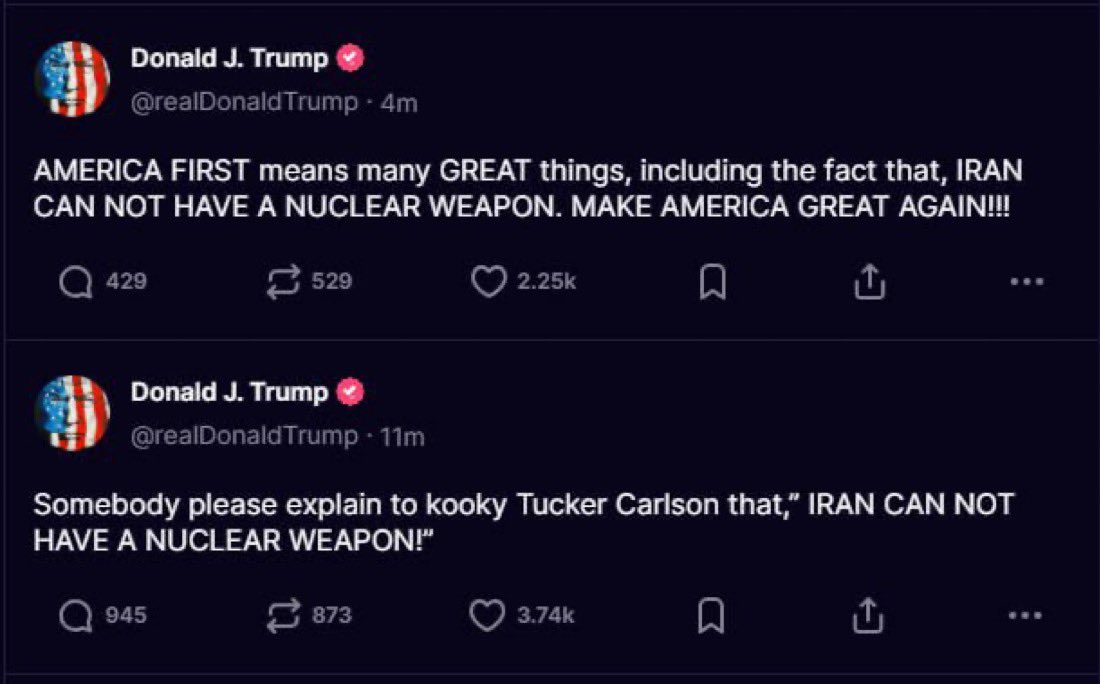Screen dimensions: 1100x684
Task: Bookmark the Tucker Carlson post
Action: tap(710, 617)
